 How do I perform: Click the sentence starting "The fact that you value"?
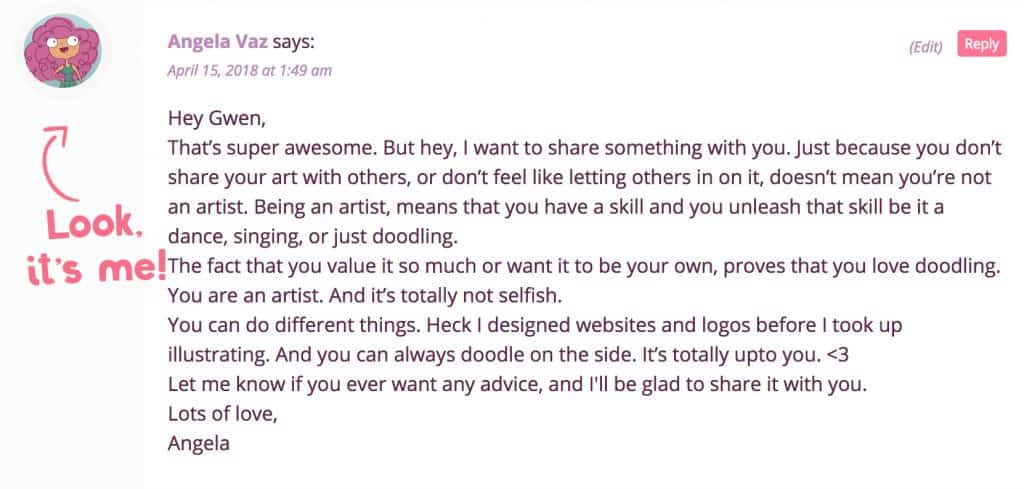[x=584, y=267]
